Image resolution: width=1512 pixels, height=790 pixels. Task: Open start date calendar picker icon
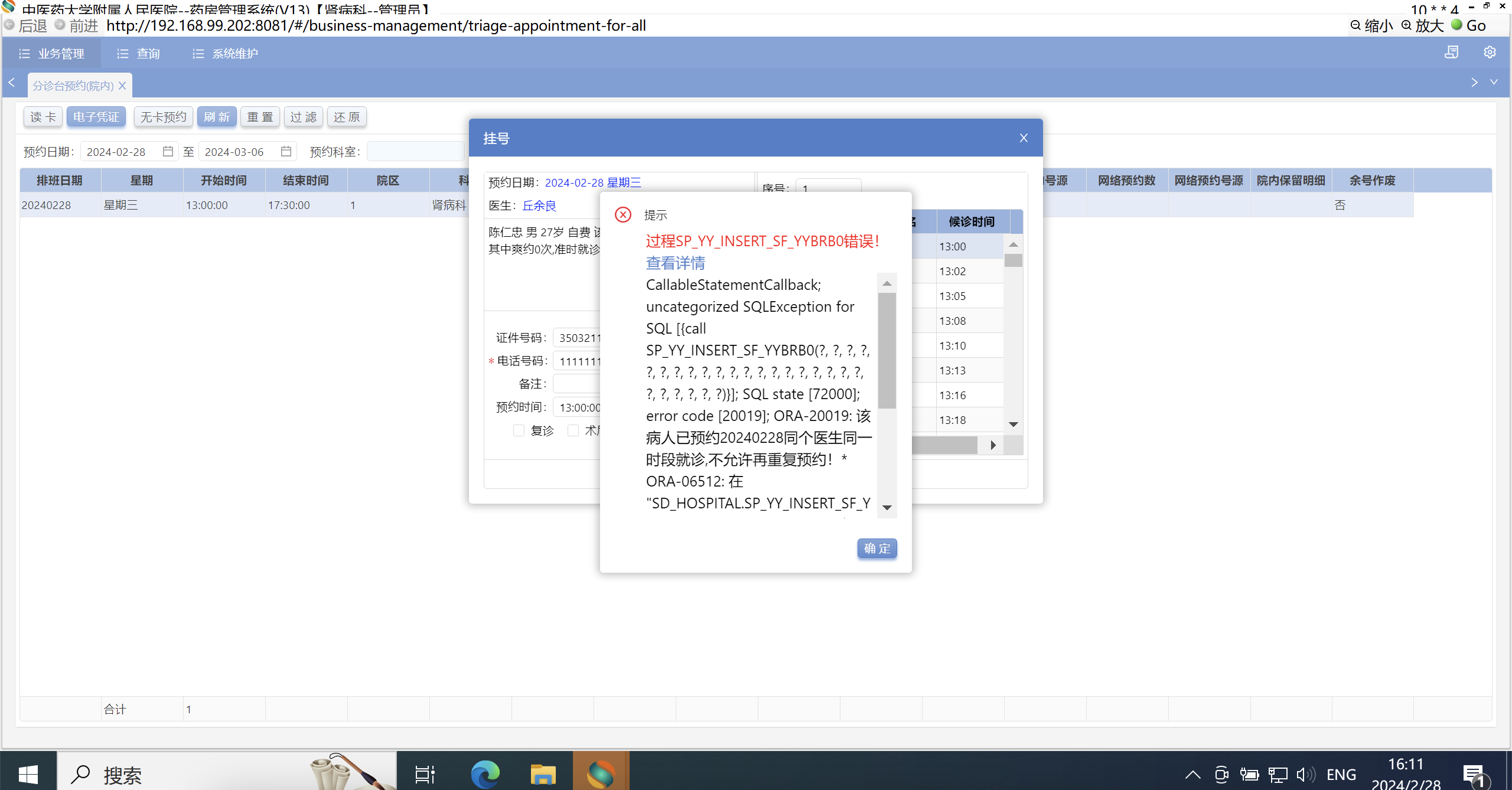[x=168, y=152]
